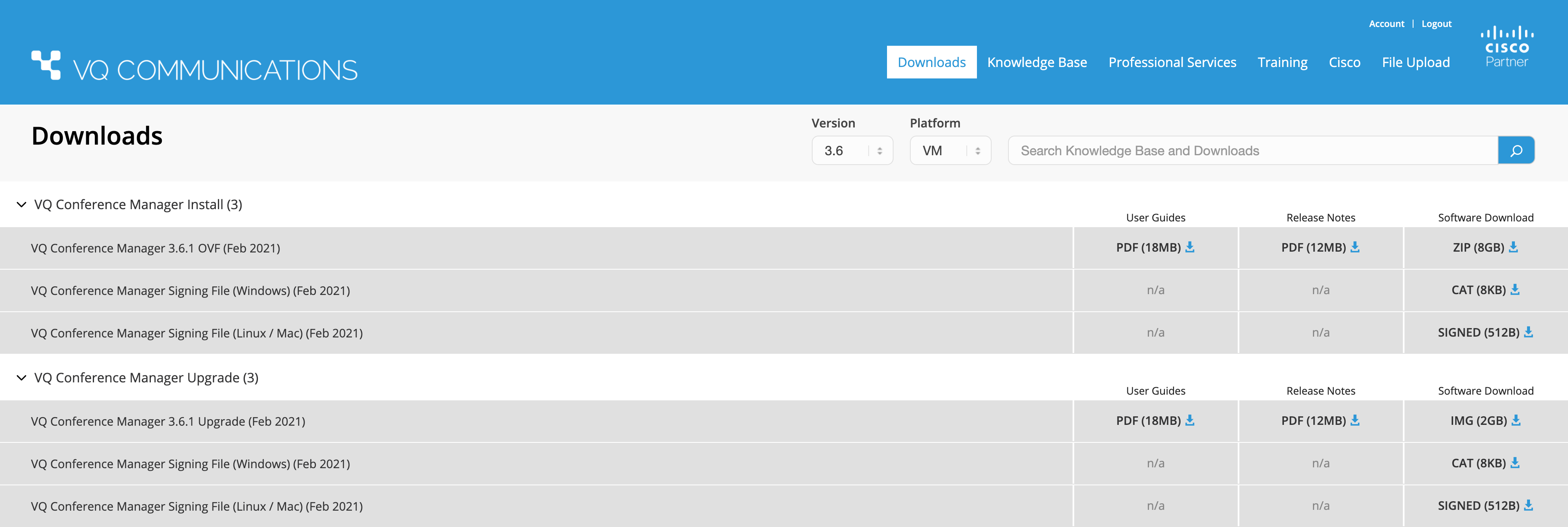Click the search magnifier button
The width and height of the screenshot is (1568, 527).
click(1516, 150)
